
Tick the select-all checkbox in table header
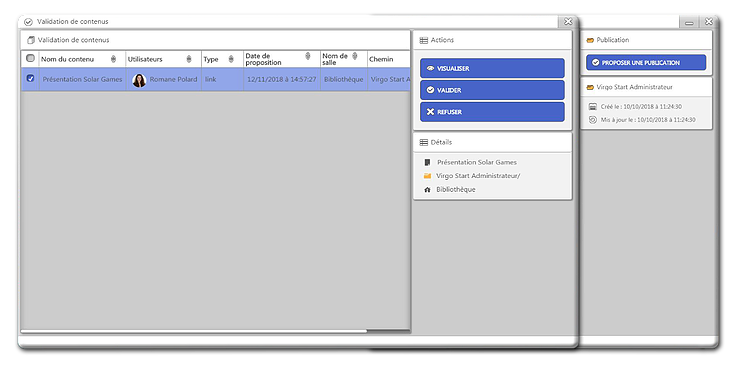30,59
